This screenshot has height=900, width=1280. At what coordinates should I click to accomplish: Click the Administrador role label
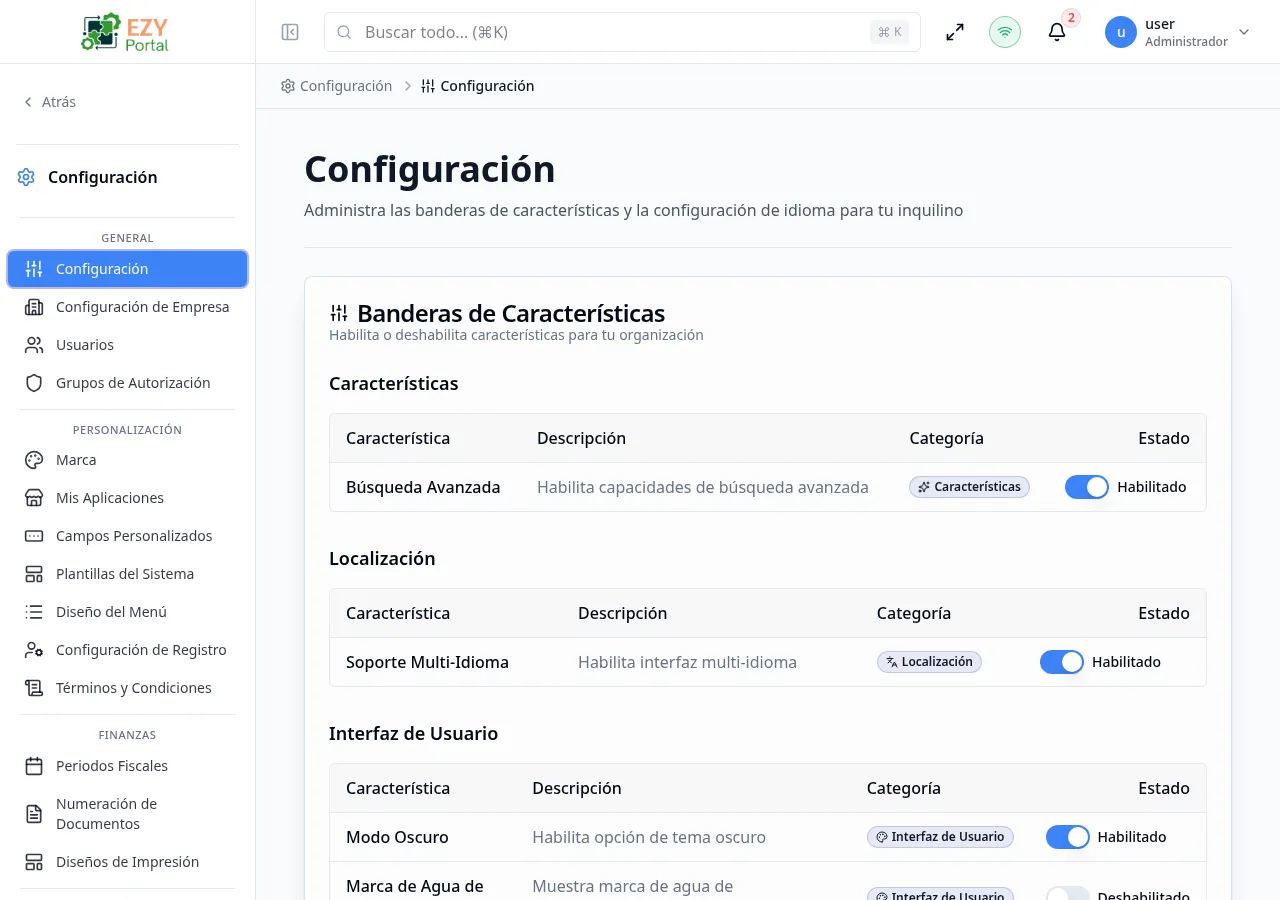pyautogui.click(x=1186, y=42)
